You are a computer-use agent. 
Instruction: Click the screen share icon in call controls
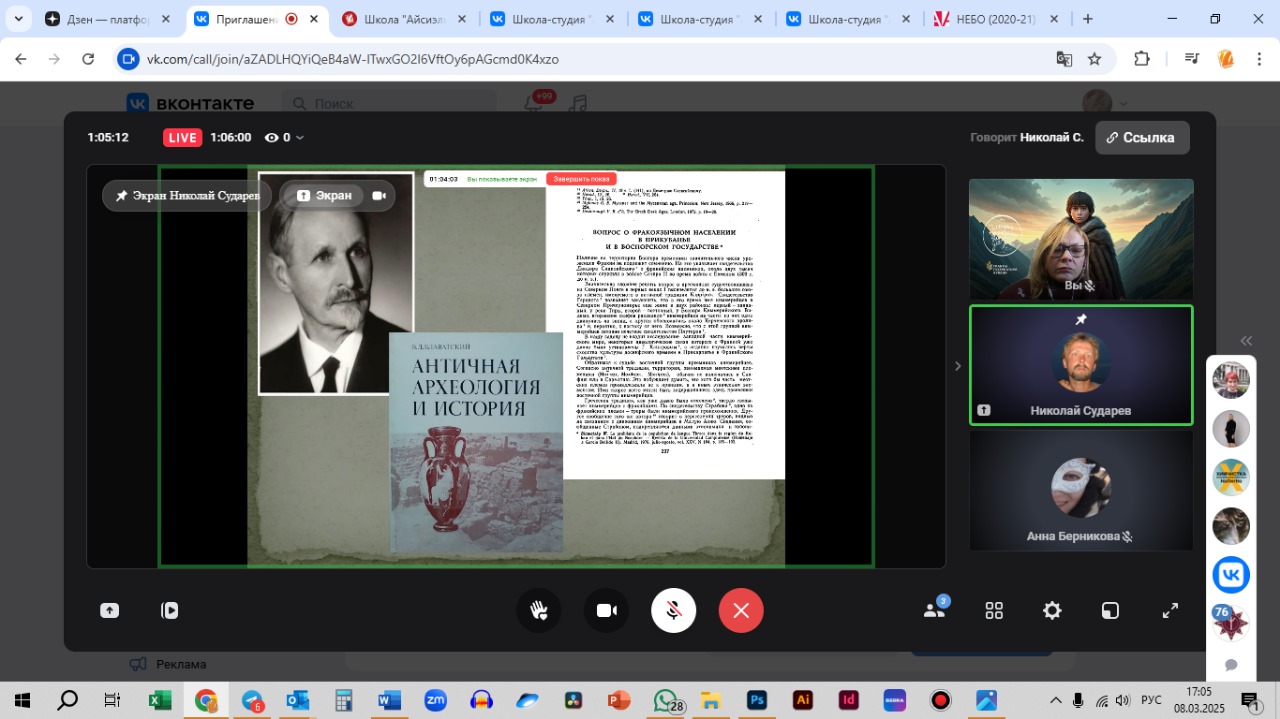[109, 610]
